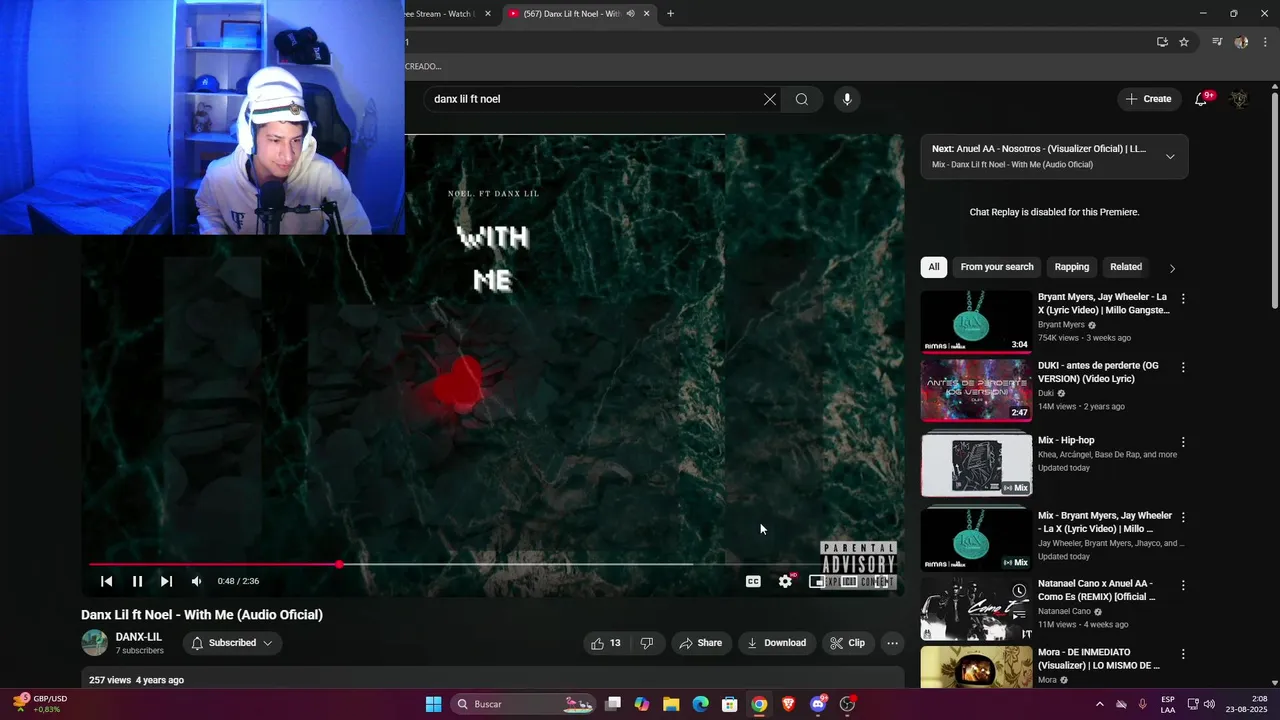
Task: Toggle closed captions in the player
Action: pyautogui.click(x=753, y=581)
